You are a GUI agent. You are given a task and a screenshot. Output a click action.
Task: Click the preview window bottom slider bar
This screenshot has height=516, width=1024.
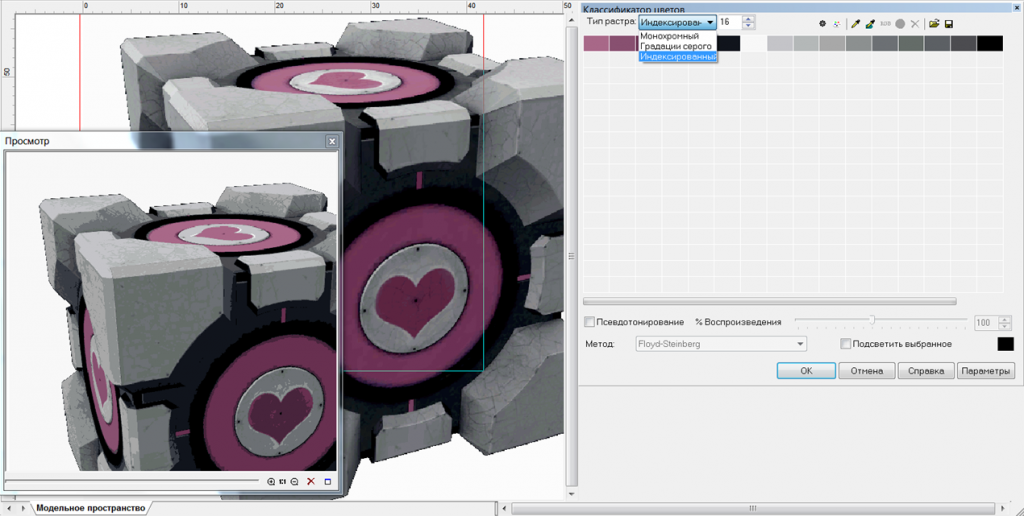pos(132,481)
